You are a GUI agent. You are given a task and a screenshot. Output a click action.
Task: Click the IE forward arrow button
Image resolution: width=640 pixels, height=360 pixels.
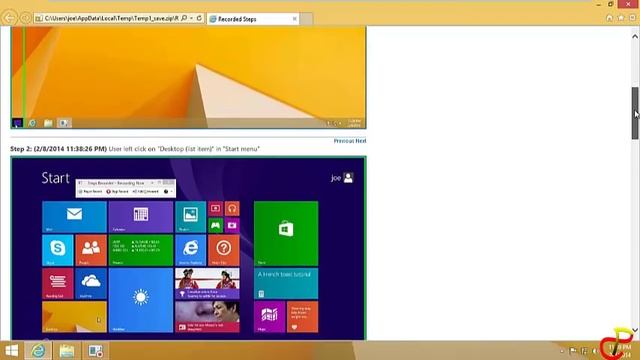25,18
